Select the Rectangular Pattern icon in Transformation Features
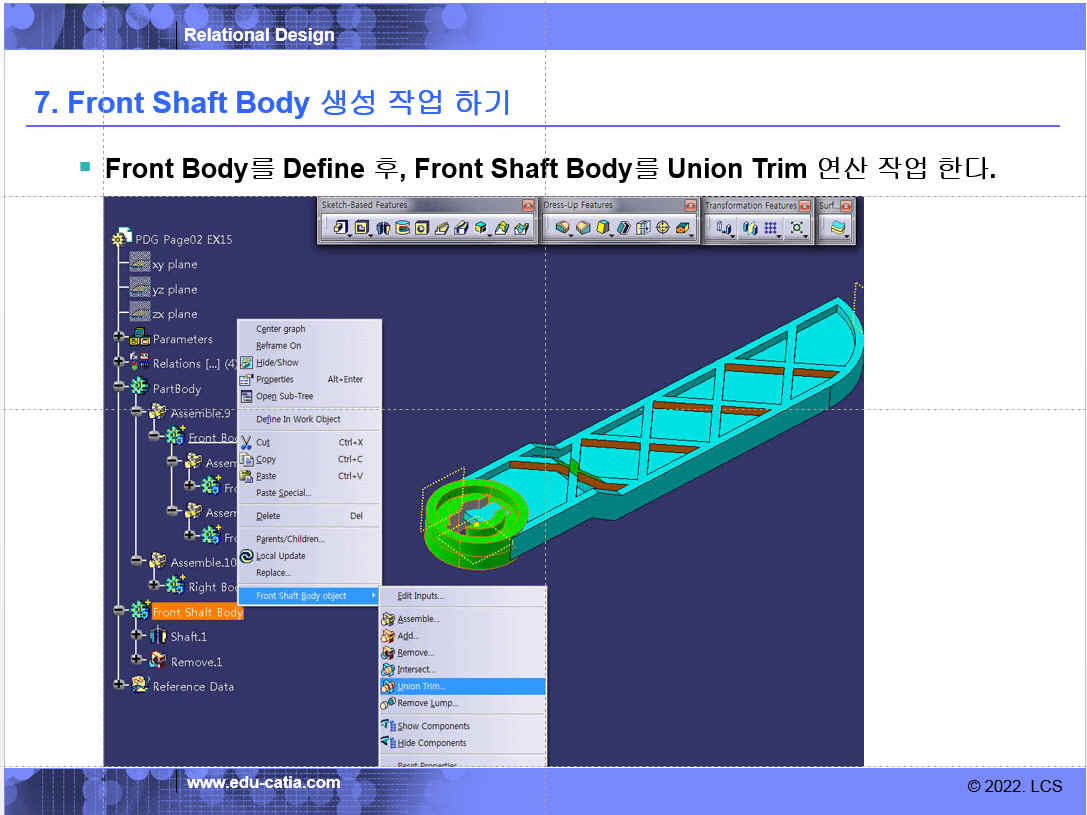 771,228
